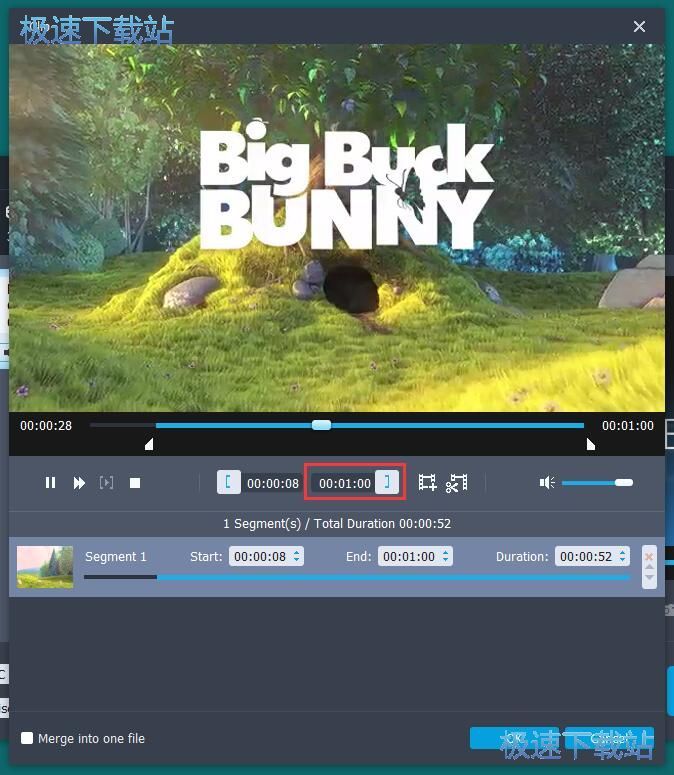Screen dimensions: 674x775
Task: Click Segment 1 End time stepper arrows
Action: point(446,557)
